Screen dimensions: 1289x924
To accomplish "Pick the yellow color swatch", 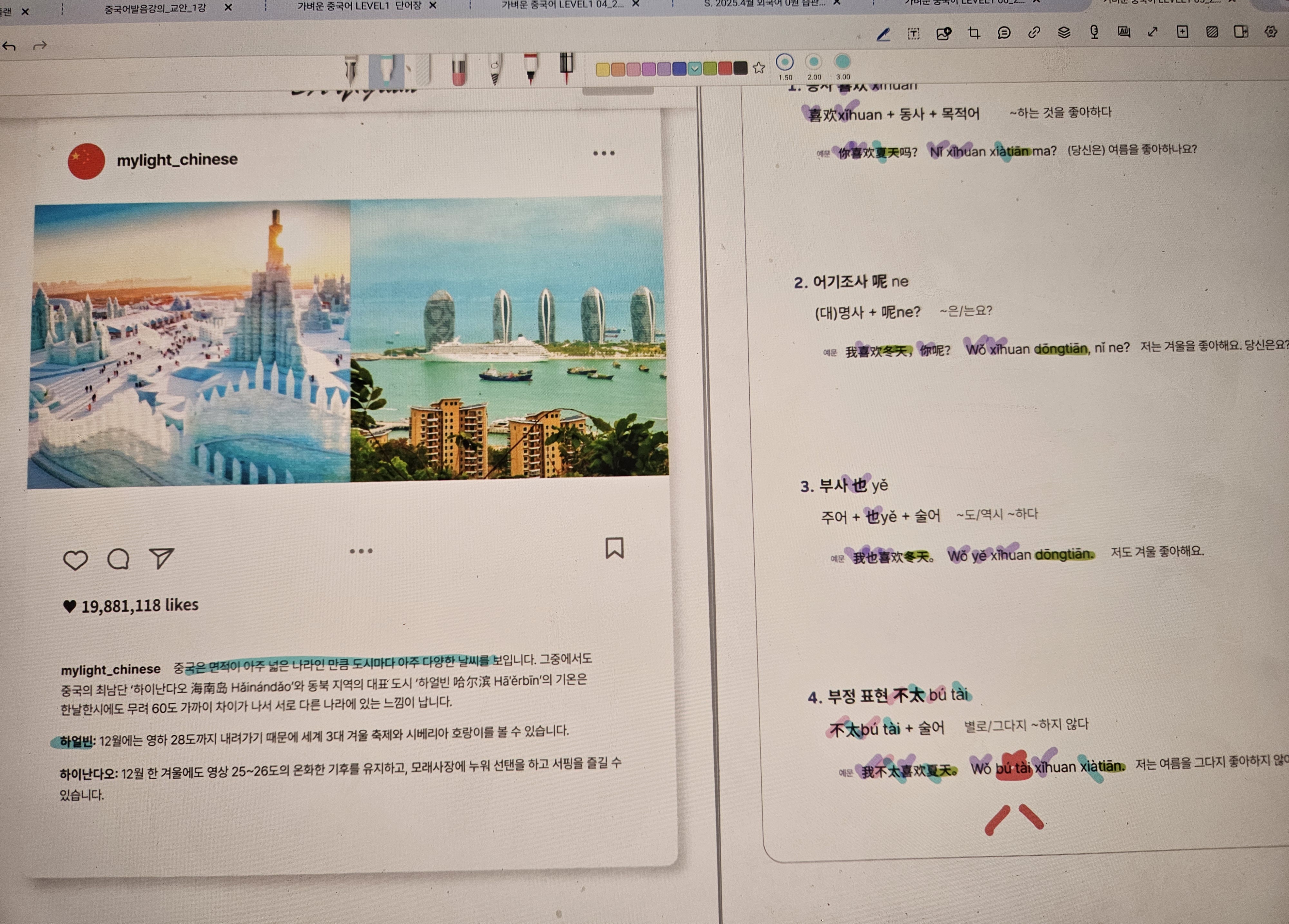I will coord(602,69).
